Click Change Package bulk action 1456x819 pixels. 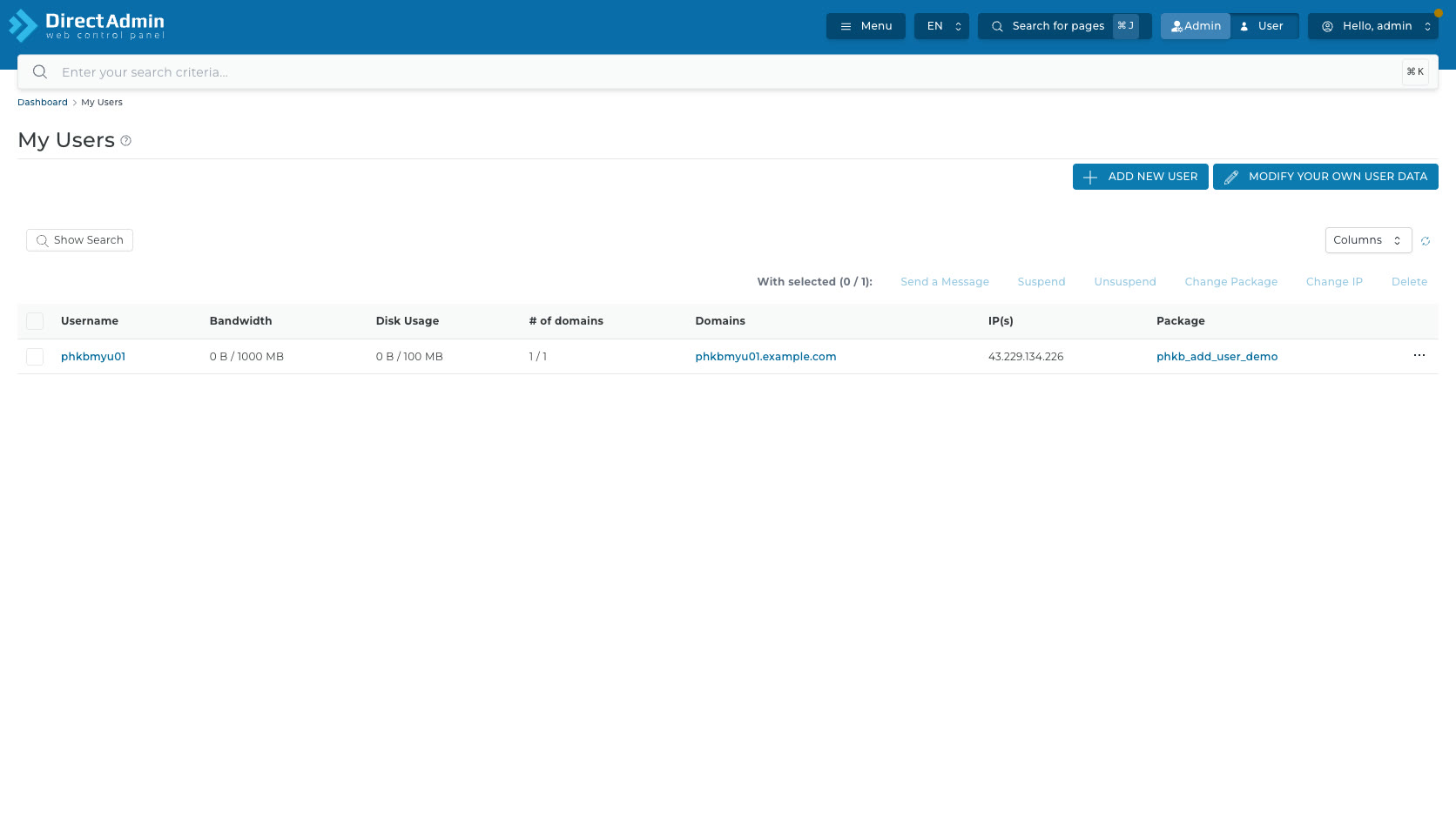[x=1231, y=282]
